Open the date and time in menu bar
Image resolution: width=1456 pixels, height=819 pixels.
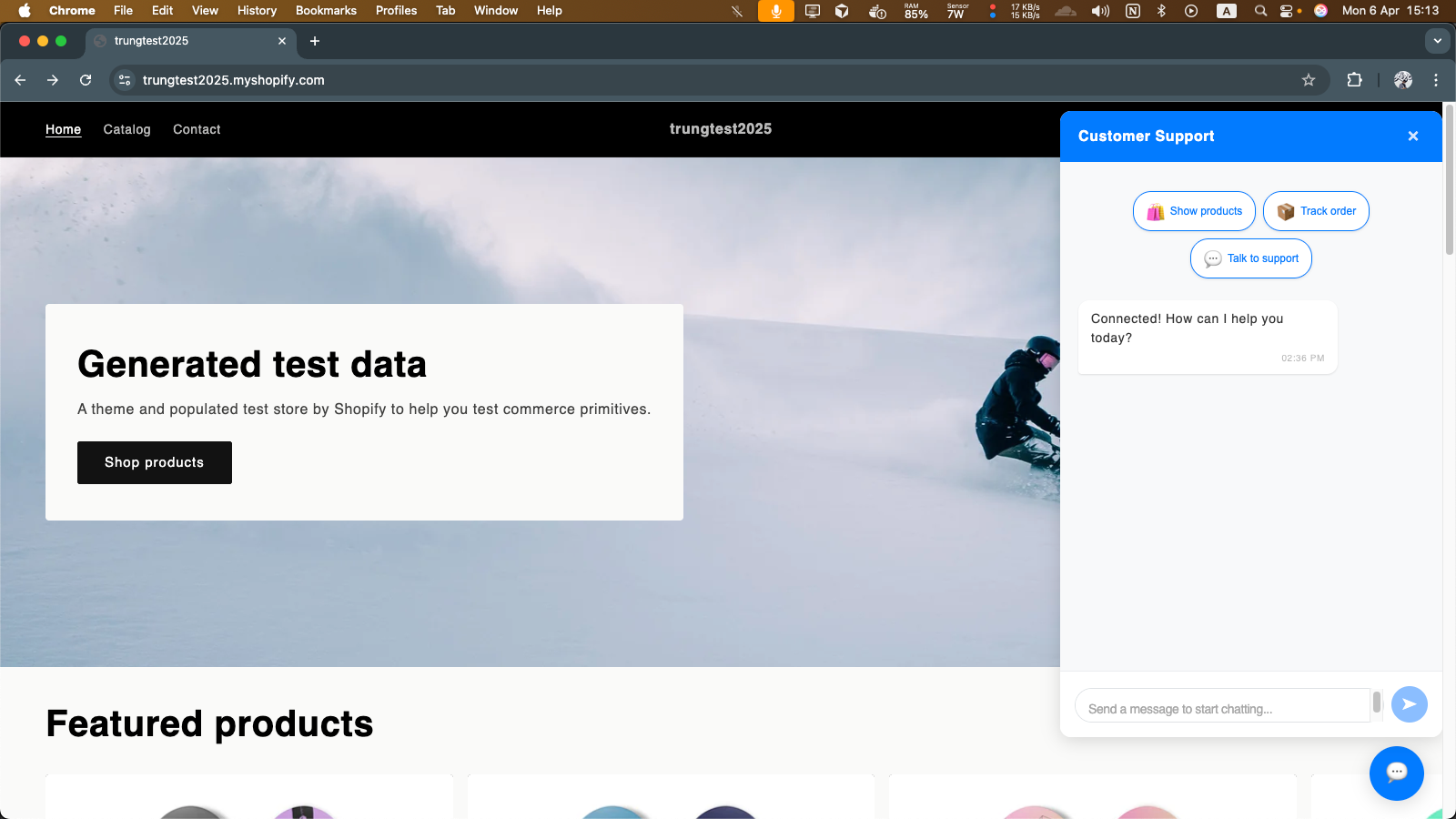pos(1390,11)
